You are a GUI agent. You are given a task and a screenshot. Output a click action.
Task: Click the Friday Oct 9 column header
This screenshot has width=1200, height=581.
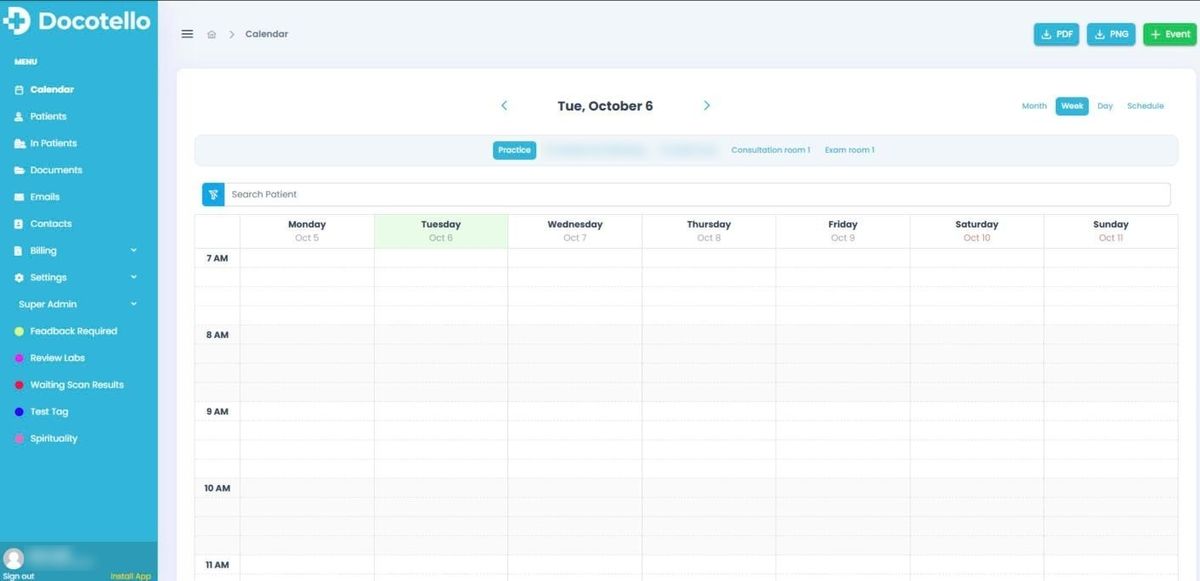843,231
